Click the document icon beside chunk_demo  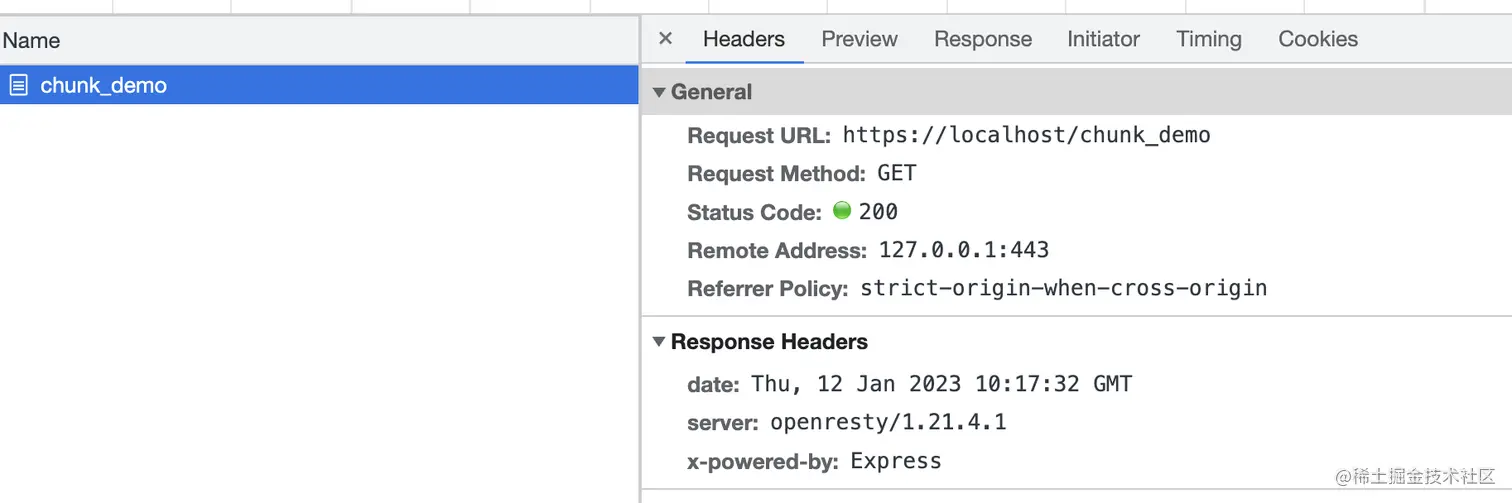tap(18, 86)
